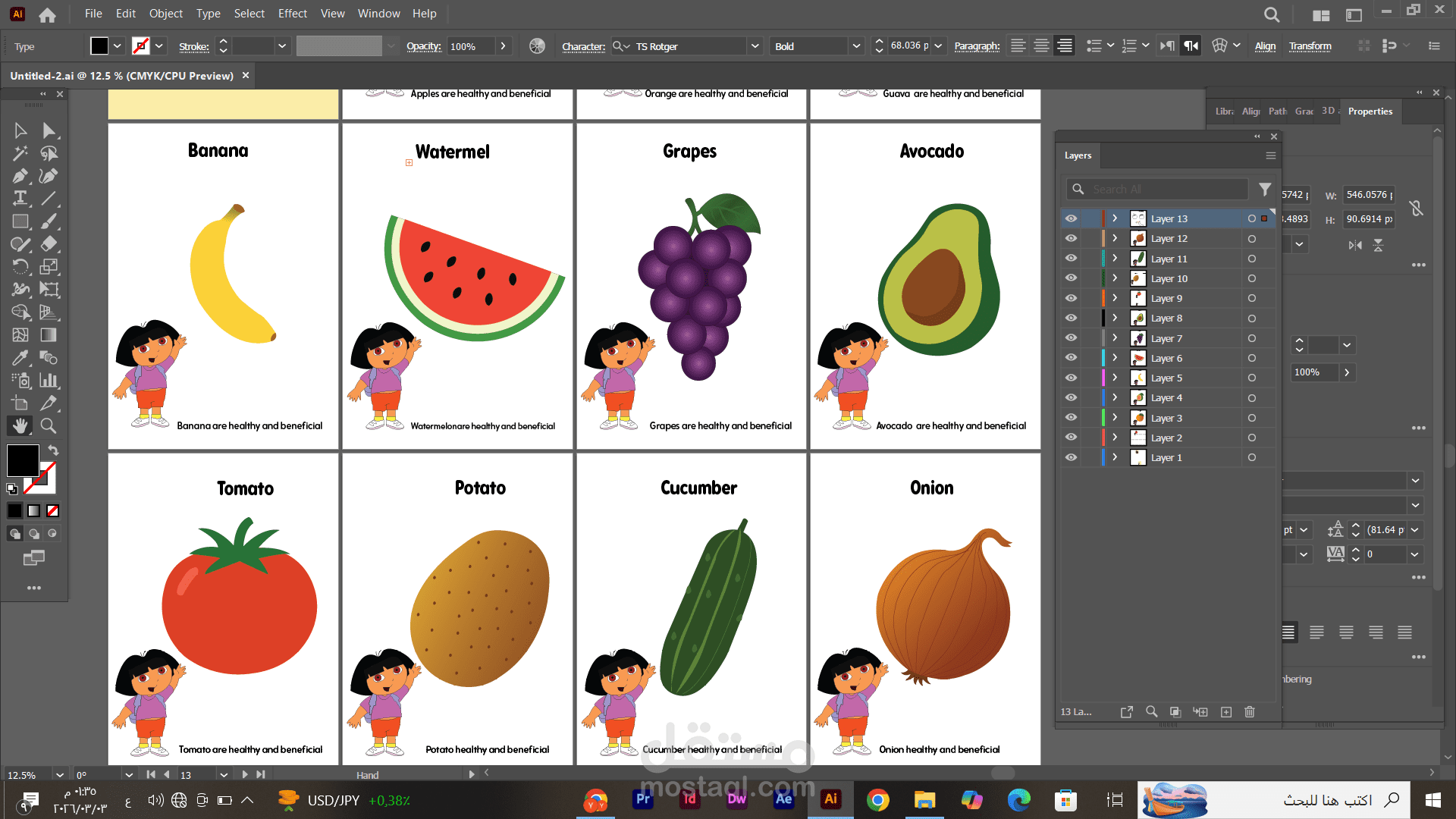Click the delete layer trash icon
This screenshot has width=1456, height=819.
tap(1250, 712)
